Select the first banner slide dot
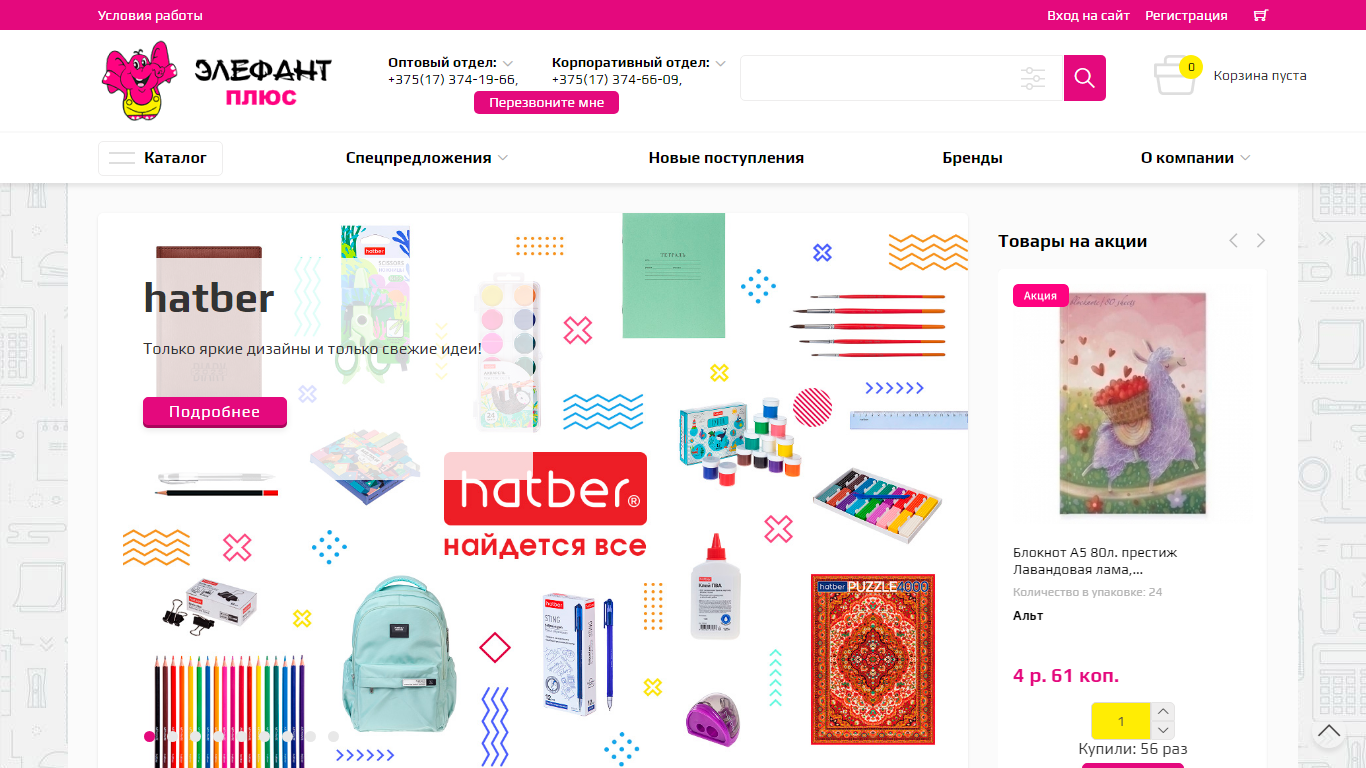The height and width of the screenshot is (768, 1366). point(150,737)
